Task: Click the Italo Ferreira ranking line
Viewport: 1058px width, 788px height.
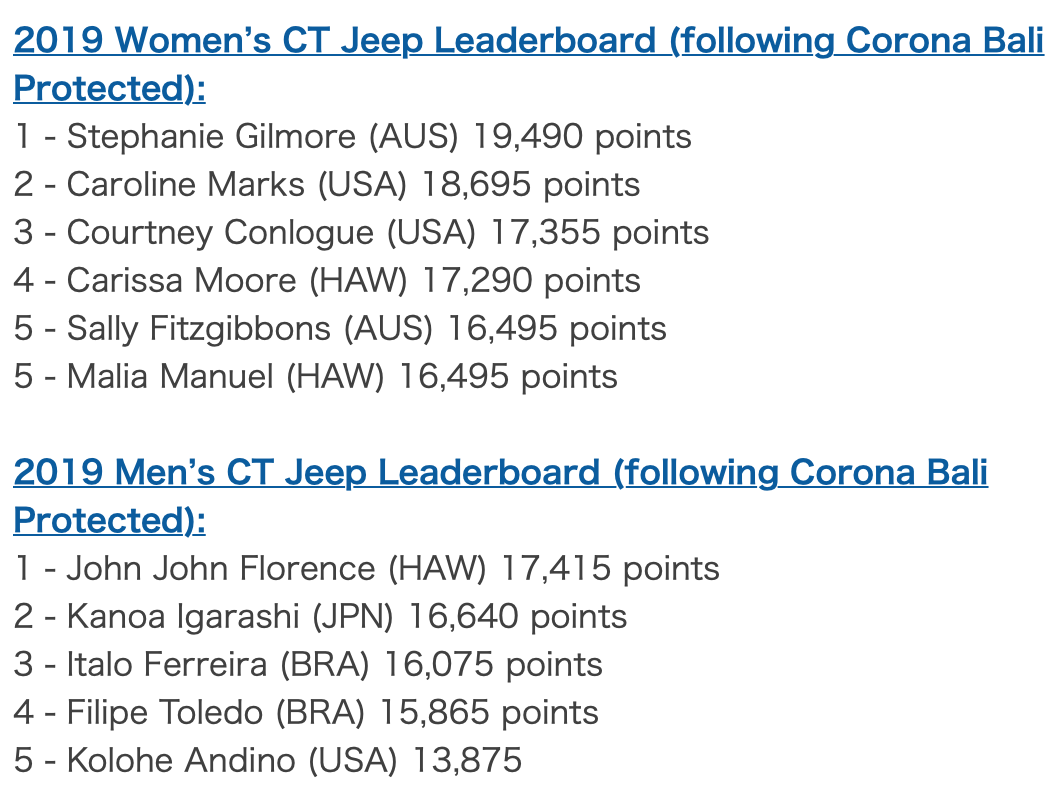Action: [x=308, y=665]
